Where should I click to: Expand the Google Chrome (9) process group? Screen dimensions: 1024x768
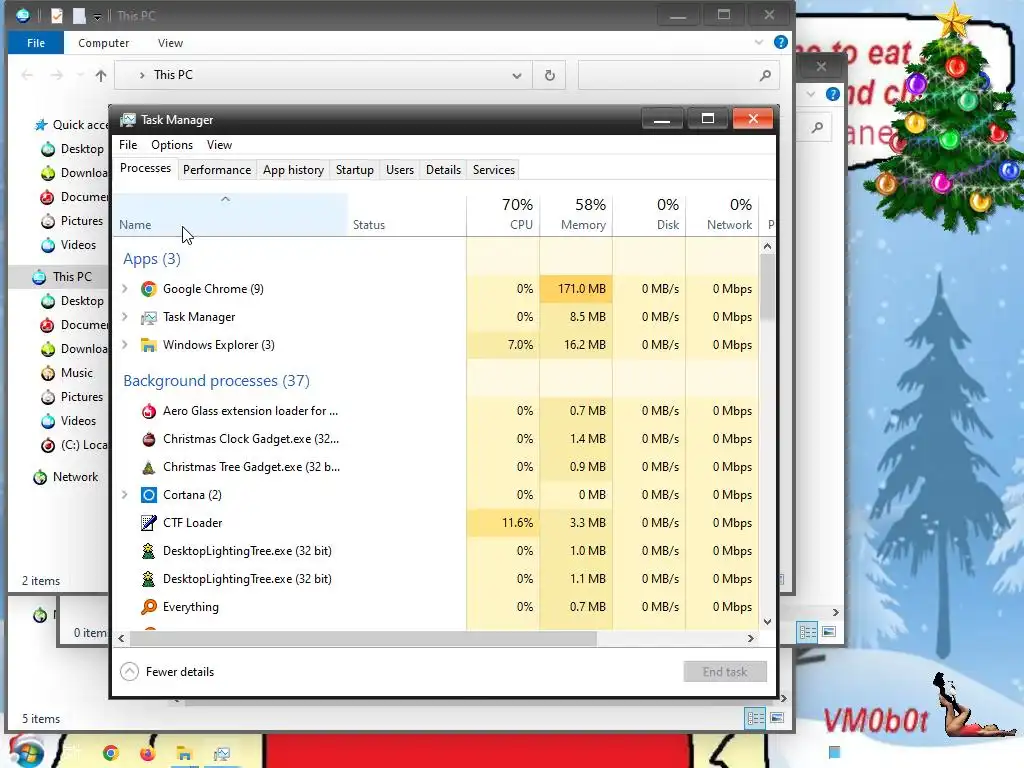(x=125, y=289)
